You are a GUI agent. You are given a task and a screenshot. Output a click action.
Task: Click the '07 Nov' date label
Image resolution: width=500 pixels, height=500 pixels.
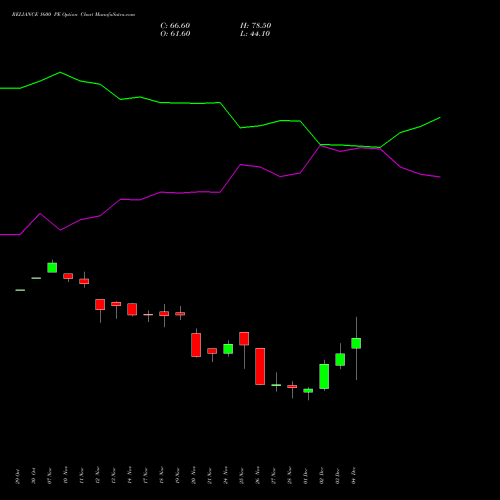(50, 476)
